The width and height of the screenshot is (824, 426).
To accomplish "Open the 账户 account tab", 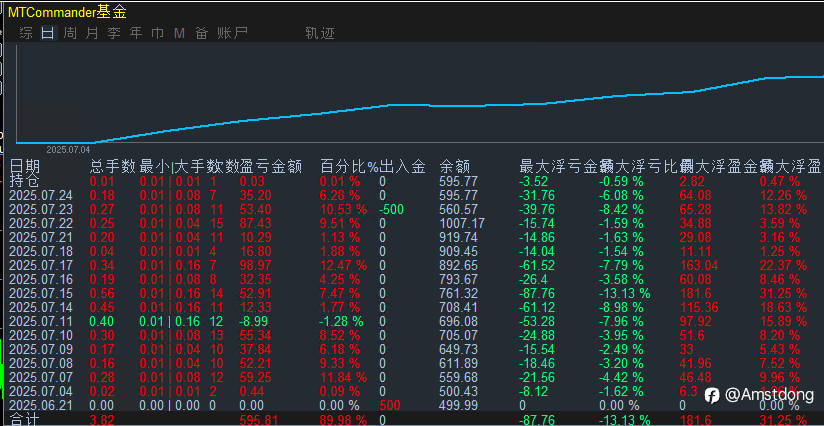I will (232, 33).
